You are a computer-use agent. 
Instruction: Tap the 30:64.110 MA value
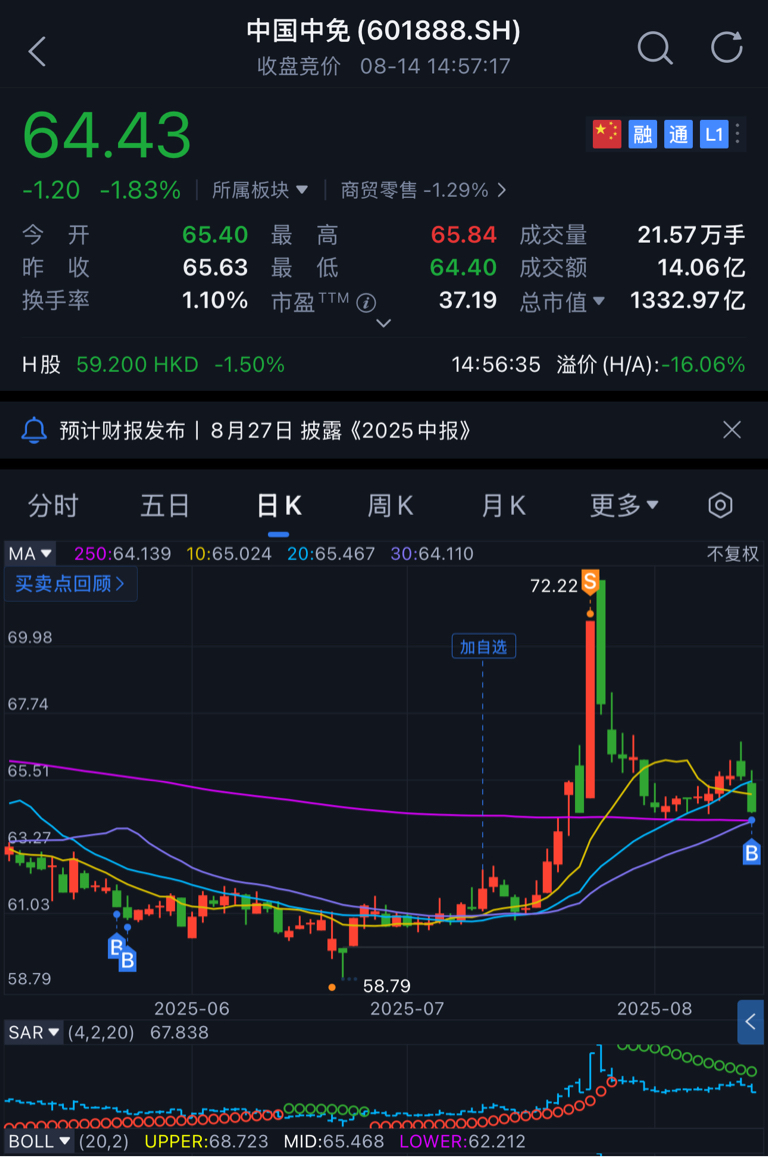click(432, 553)
